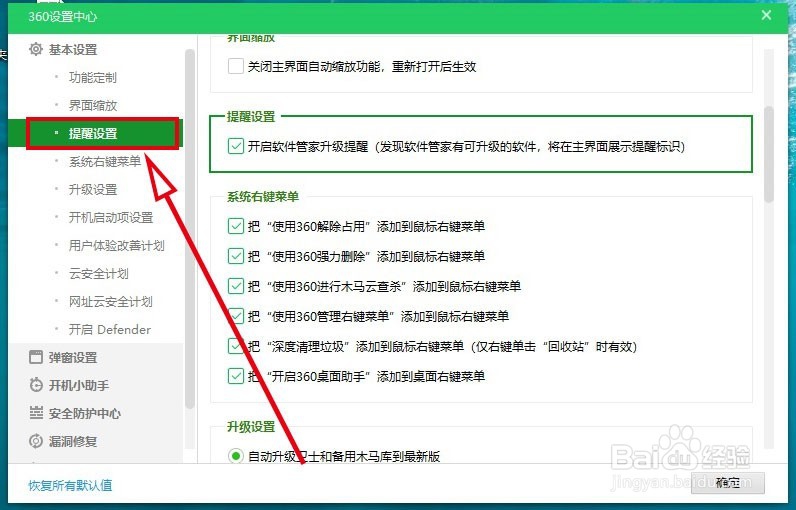This screenshot has width=796, height=510.
Task: Select 开机启动项设置 in sidebar
Action: click(x=111, y=217)
